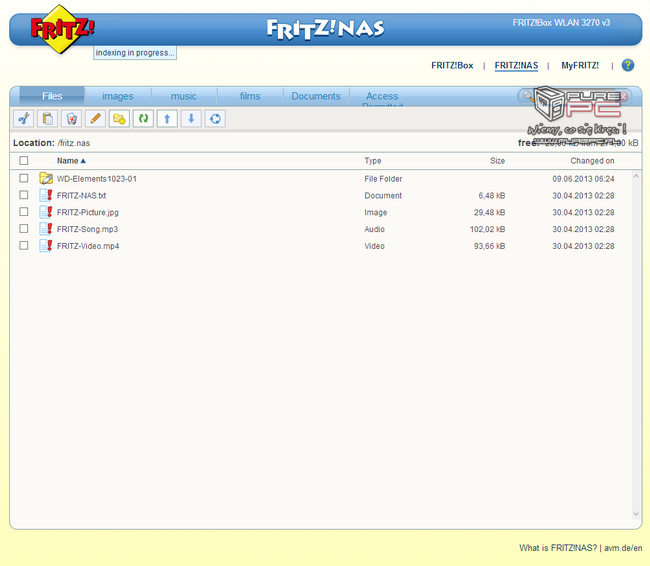
Task: Click the Paste clipboard toolbar icon
Action: (x=47, y=119)
